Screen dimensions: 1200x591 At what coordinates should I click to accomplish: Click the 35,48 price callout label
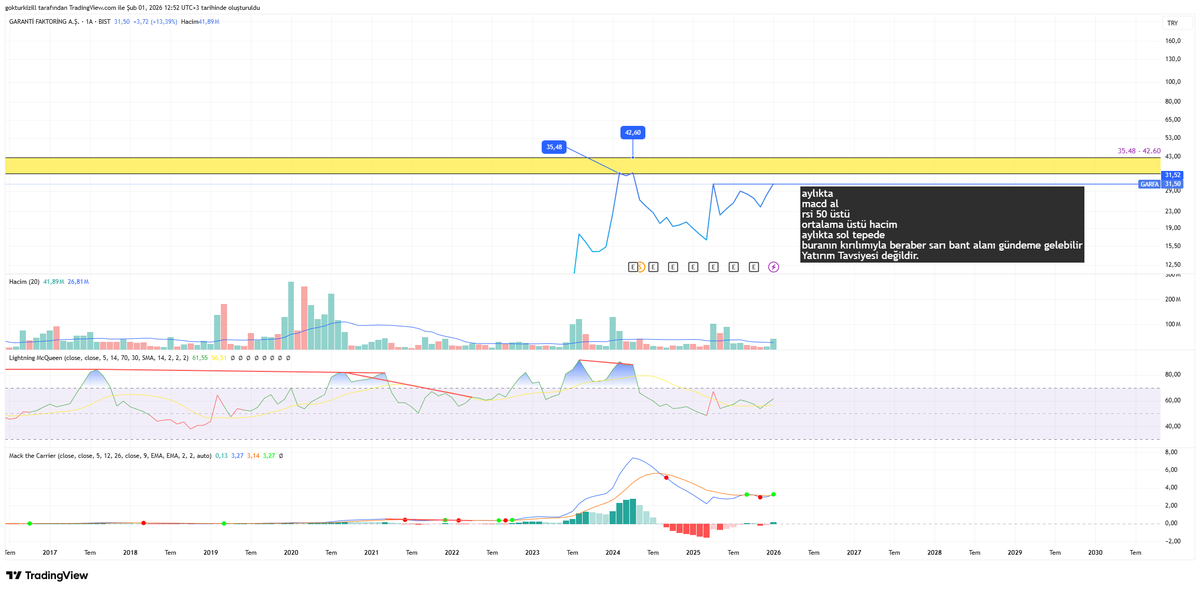(554, 147)
